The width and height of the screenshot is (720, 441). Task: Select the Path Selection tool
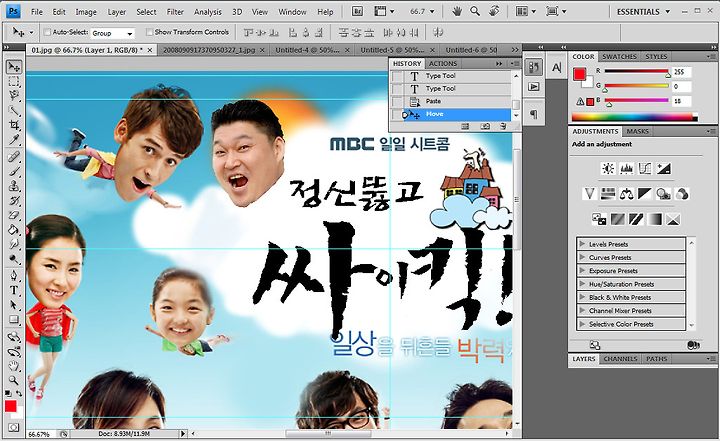pyautogui.click(x=14, y=305)
